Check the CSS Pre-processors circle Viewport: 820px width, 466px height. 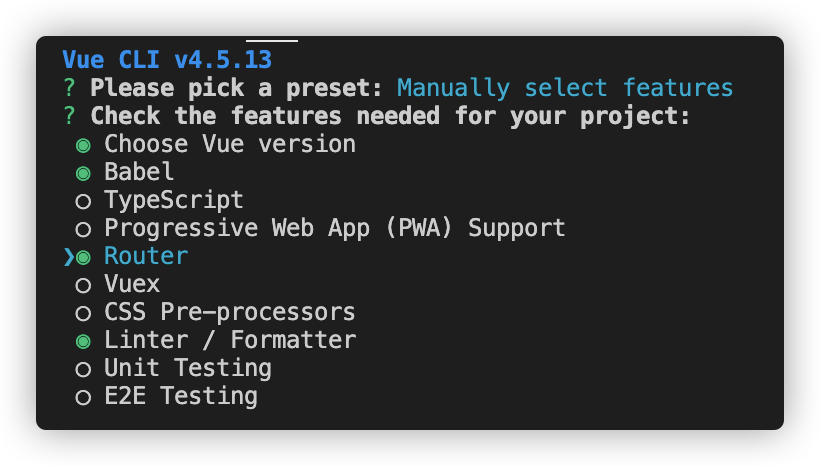point(83,313)
